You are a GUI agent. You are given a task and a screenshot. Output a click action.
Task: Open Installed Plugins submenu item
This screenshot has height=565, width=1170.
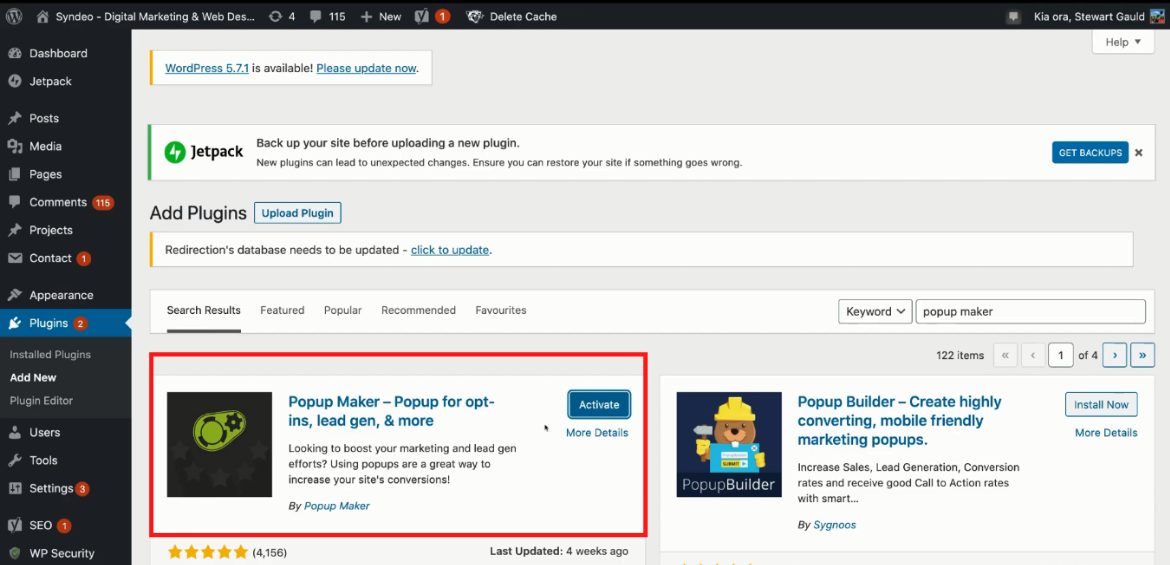coord(50,355)
